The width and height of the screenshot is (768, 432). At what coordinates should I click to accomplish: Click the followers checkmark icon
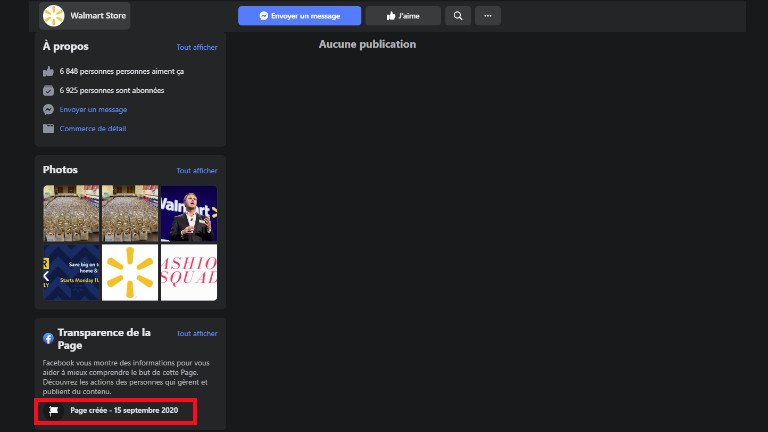(48, 91)
